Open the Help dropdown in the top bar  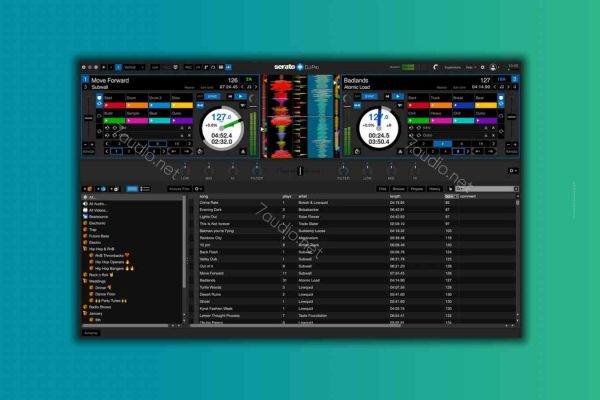pos(471,67)
